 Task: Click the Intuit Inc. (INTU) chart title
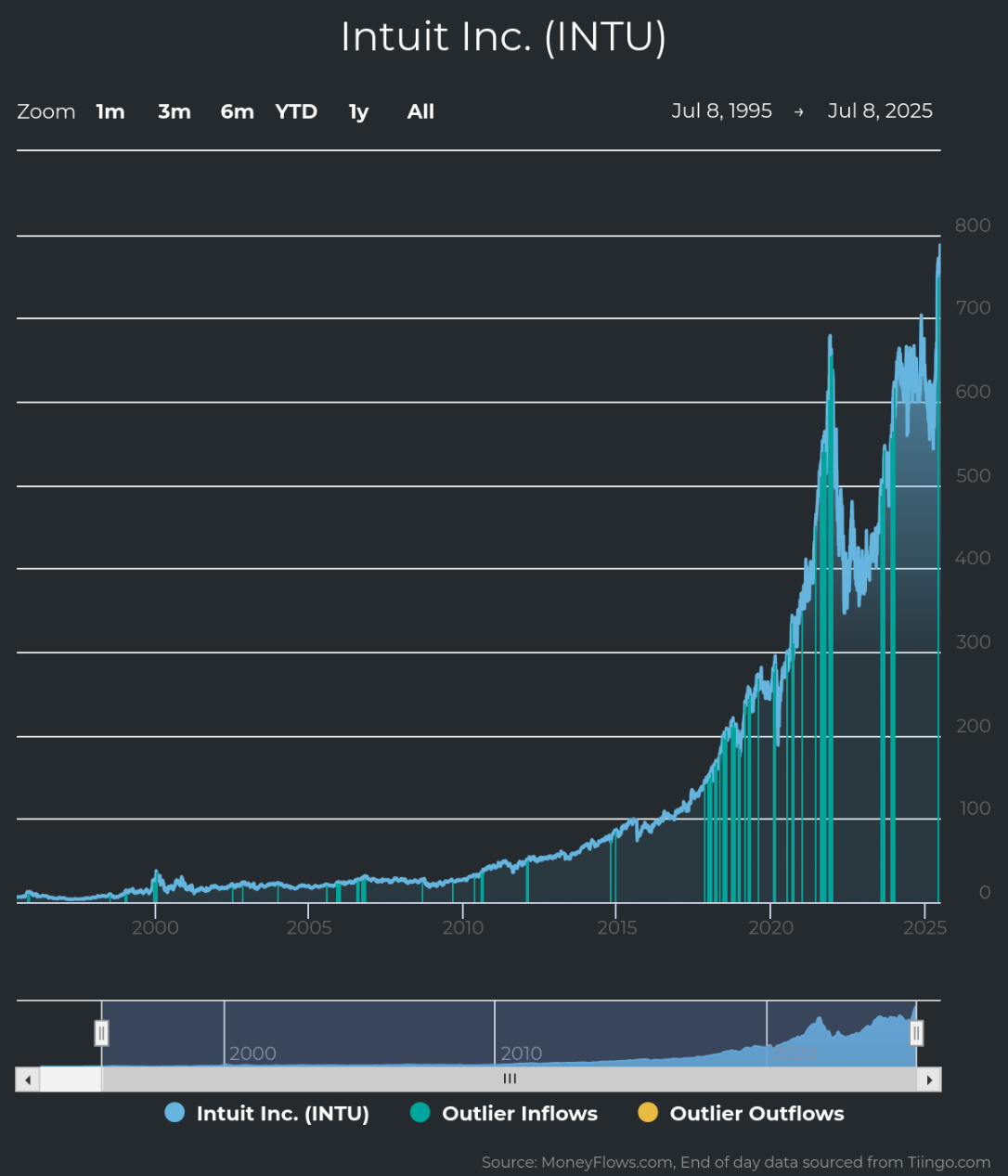pos(504,37)
